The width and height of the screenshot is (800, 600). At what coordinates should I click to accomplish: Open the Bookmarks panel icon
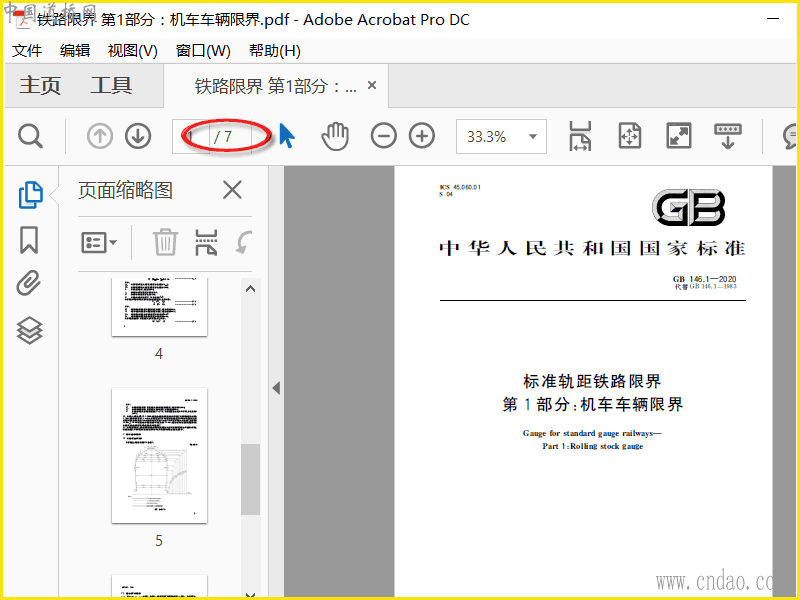(29, 240)
